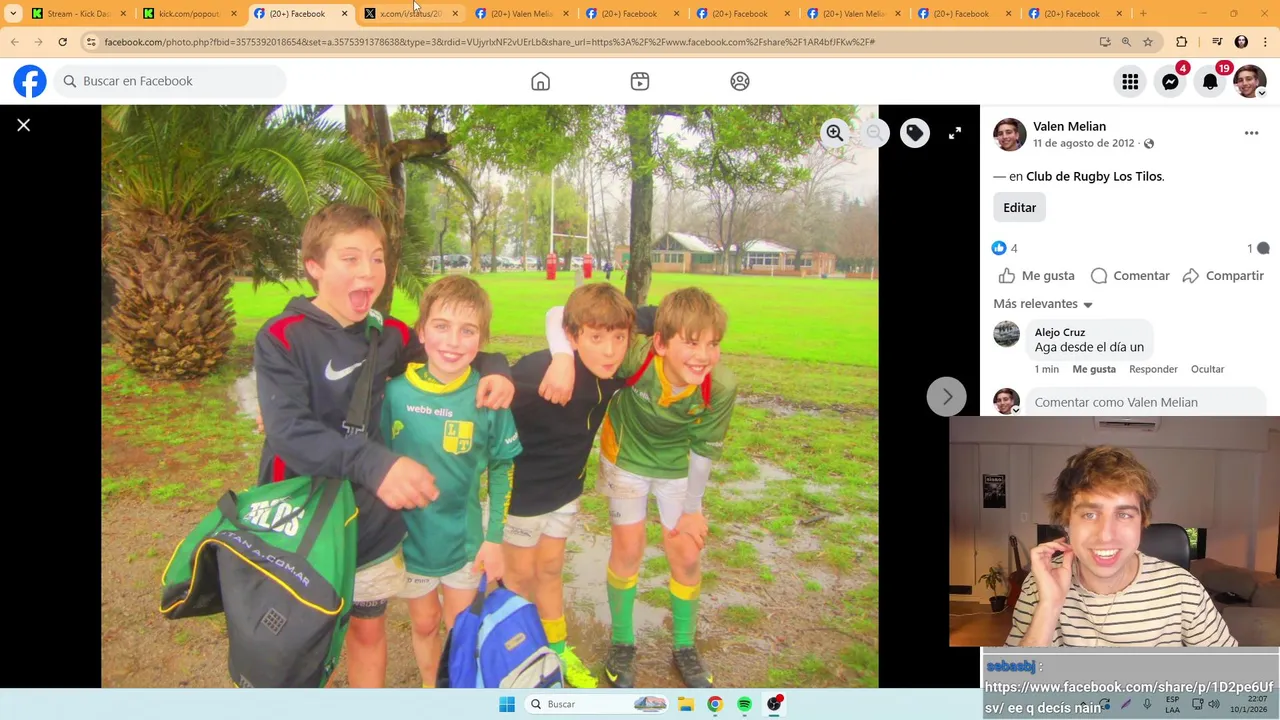Screen dimensions: 1280x720
Task: Hide the comment with Ocultar
Action: point(1207,369)
